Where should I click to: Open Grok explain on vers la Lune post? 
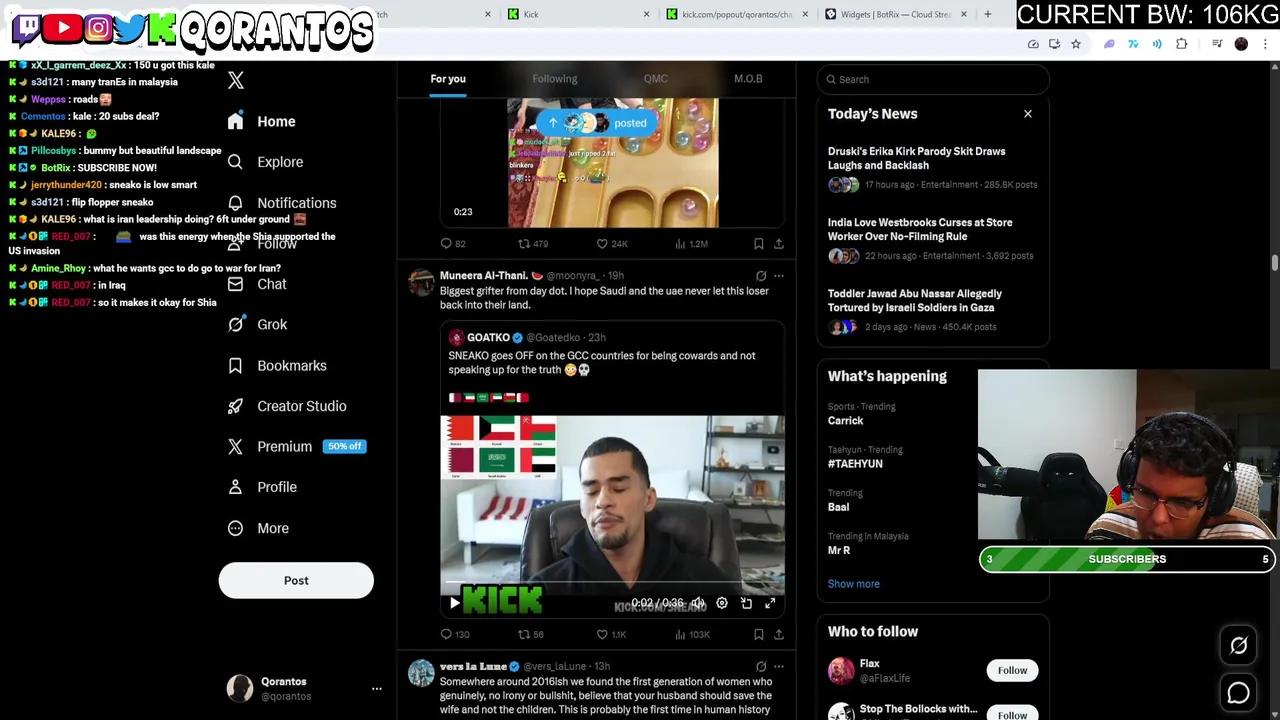(761, 666)
